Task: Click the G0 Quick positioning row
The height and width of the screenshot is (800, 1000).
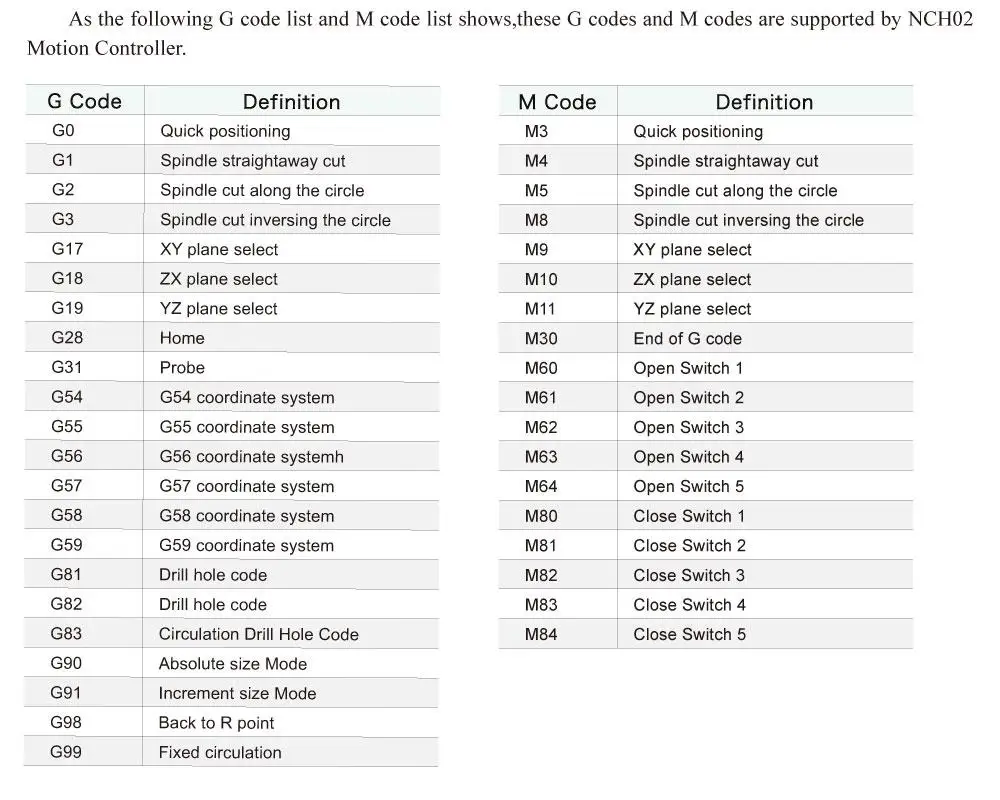Action: (x=232, y=131)
